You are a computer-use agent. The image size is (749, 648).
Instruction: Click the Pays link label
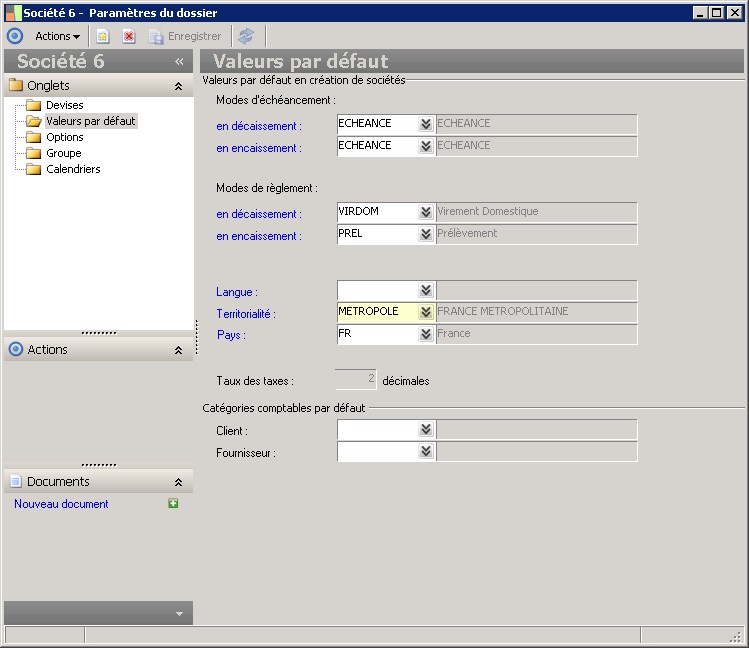(231, 335)
